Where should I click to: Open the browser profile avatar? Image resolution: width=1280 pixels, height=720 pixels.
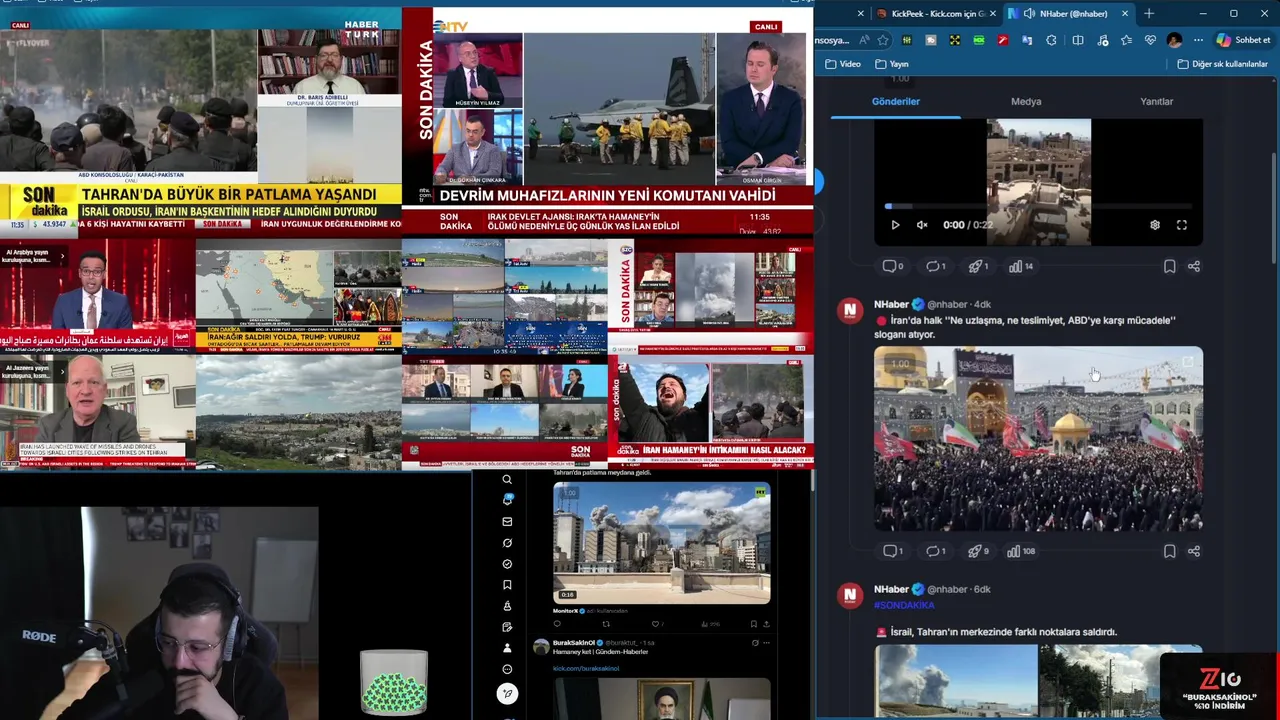[x=1175, y=40]
